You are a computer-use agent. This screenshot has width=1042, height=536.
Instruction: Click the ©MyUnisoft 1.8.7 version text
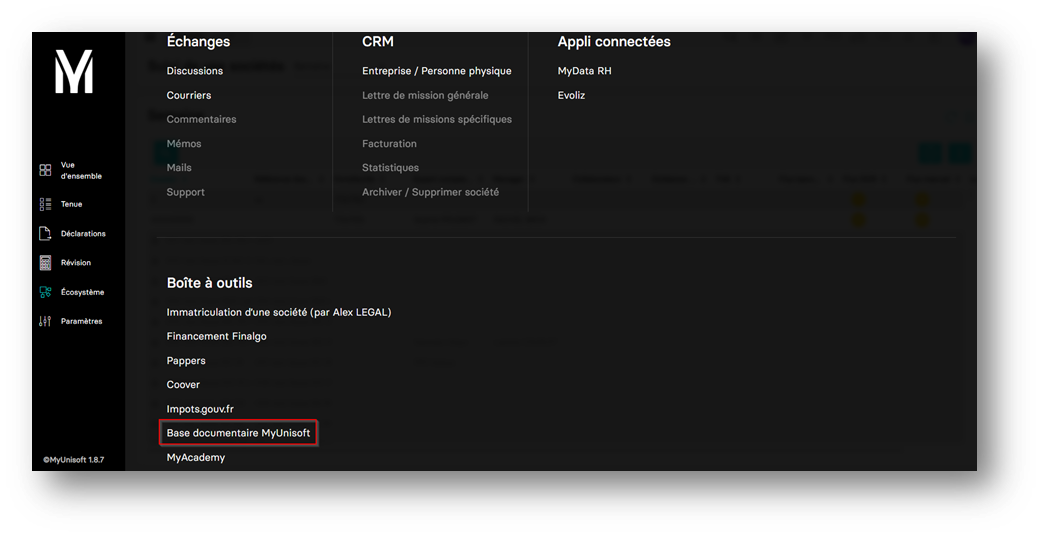74,460
